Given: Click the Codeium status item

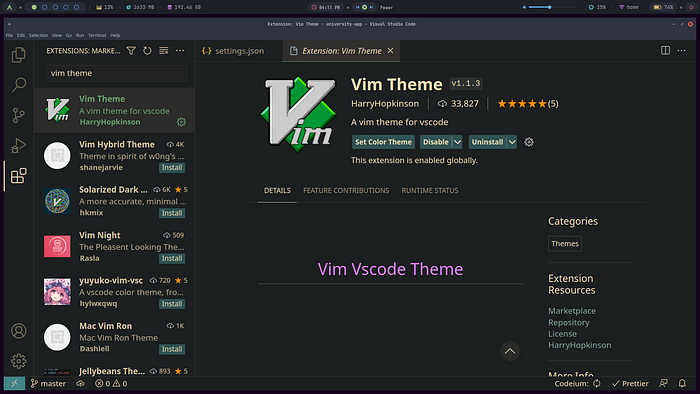Looking at the screenshot, I should point(577,383).
